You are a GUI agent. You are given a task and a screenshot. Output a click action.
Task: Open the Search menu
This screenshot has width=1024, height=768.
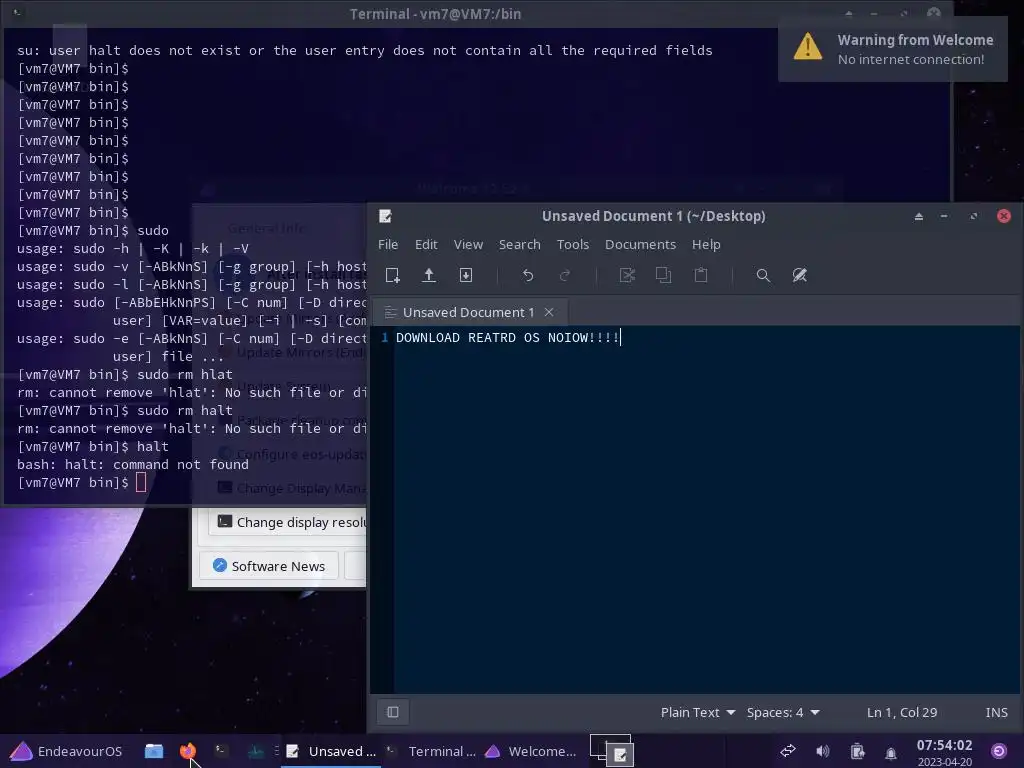520,244
